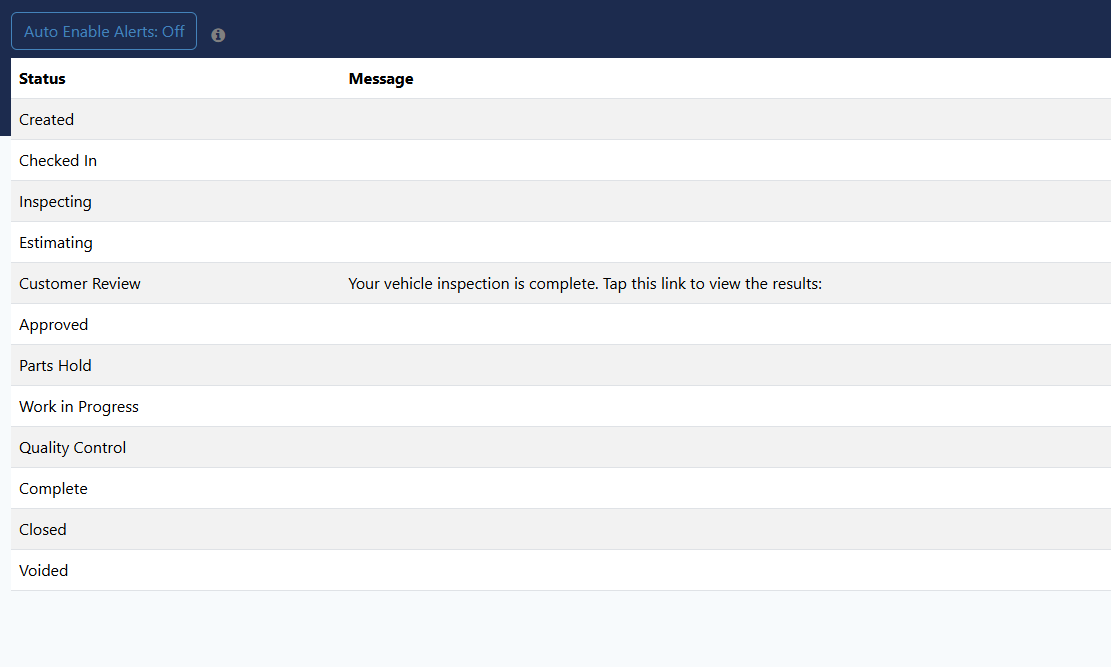
Task: Open the Checked In status row
Action: [561, 160]
